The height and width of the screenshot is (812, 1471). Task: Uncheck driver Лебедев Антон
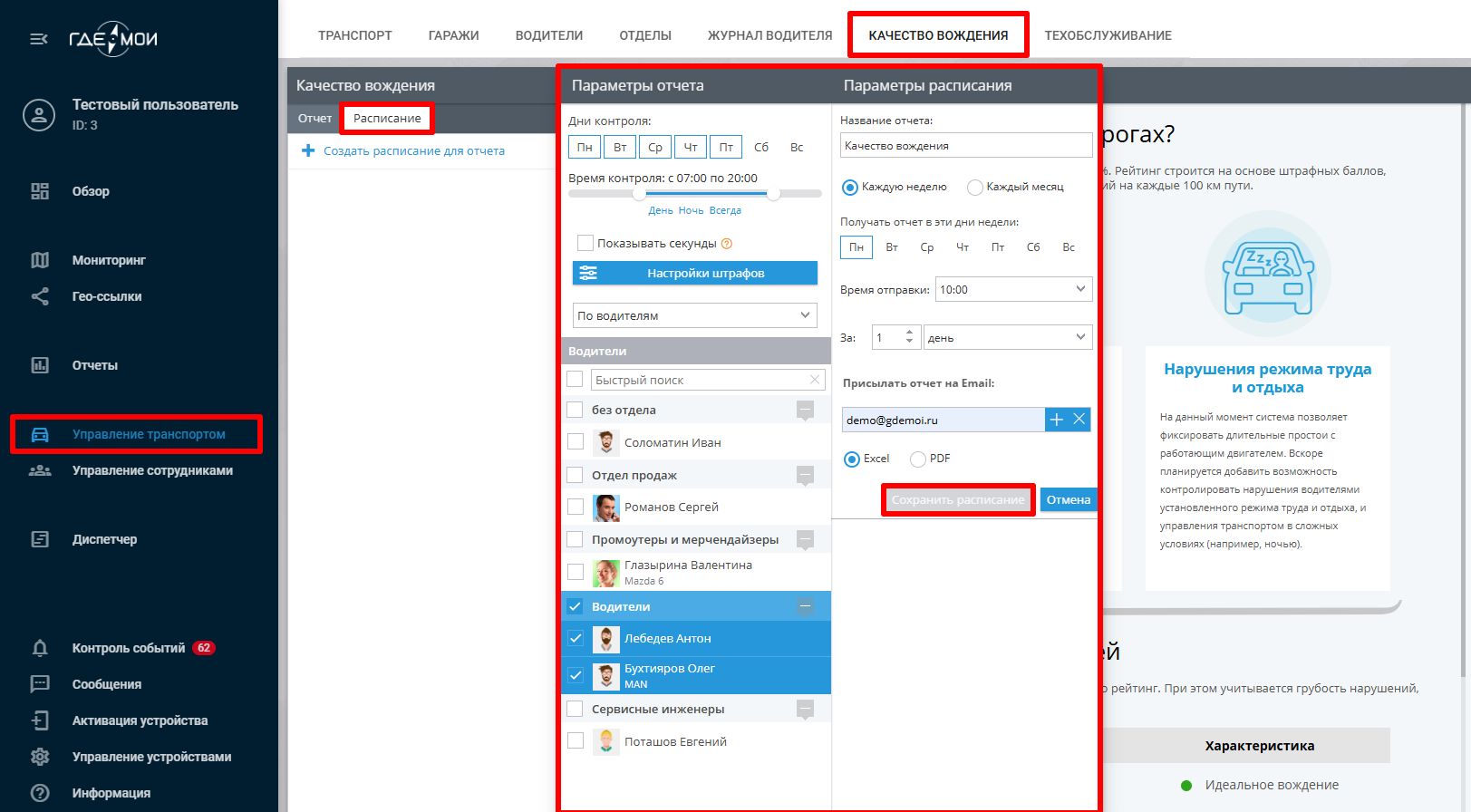(576, 638)
